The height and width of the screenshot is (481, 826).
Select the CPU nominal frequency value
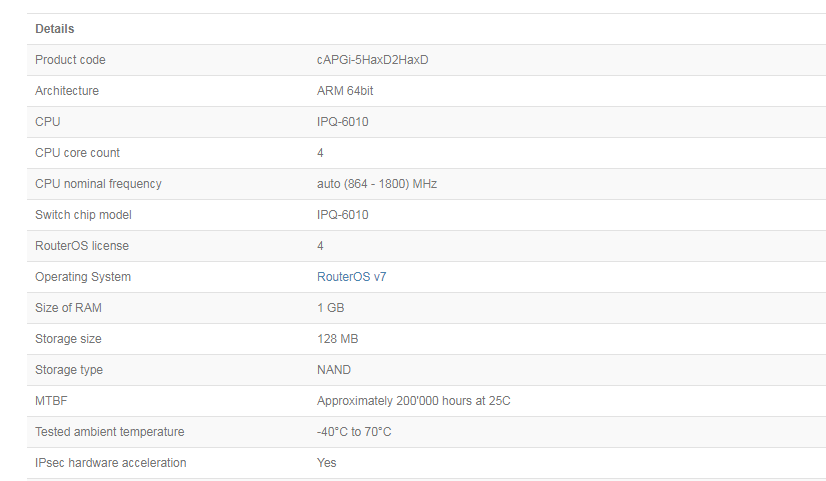tap(377, 184)
